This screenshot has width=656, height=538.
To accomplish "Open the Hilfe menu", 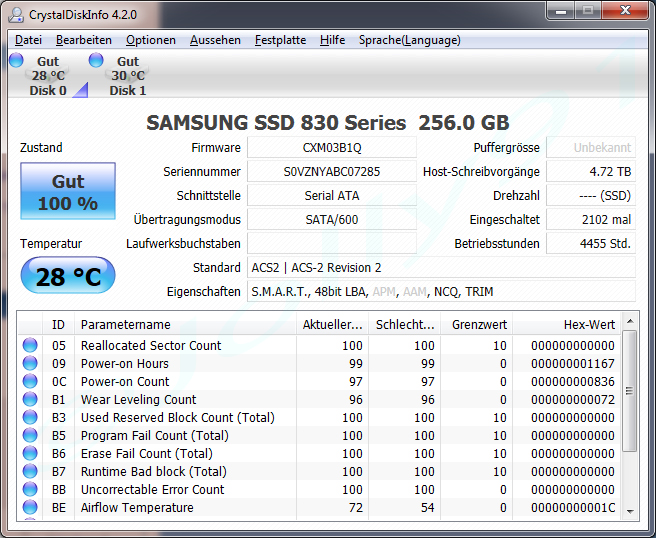I will click(333, 40).
